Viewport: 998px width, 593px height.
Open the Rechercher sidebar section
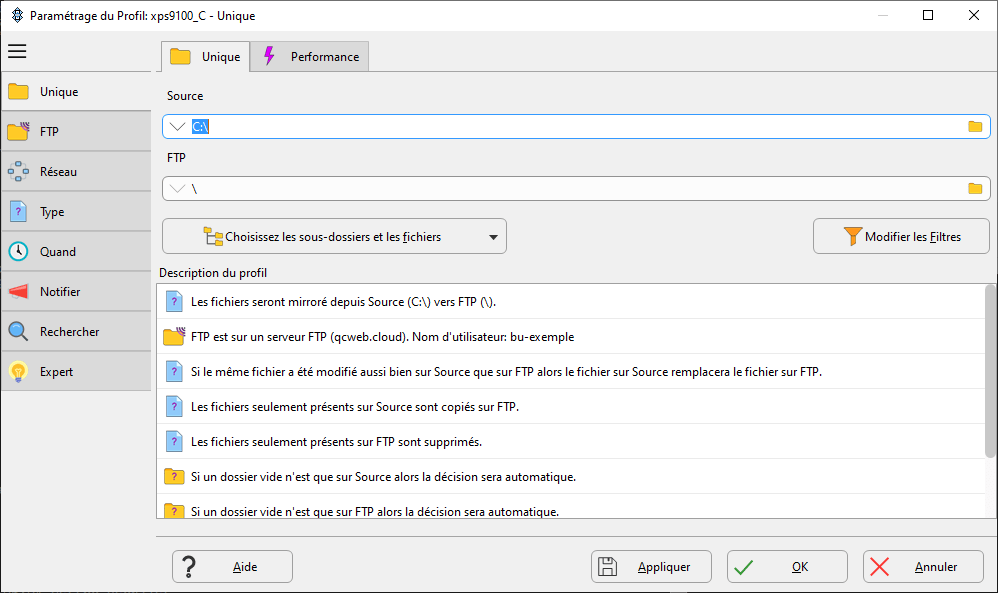click(76, 332)
